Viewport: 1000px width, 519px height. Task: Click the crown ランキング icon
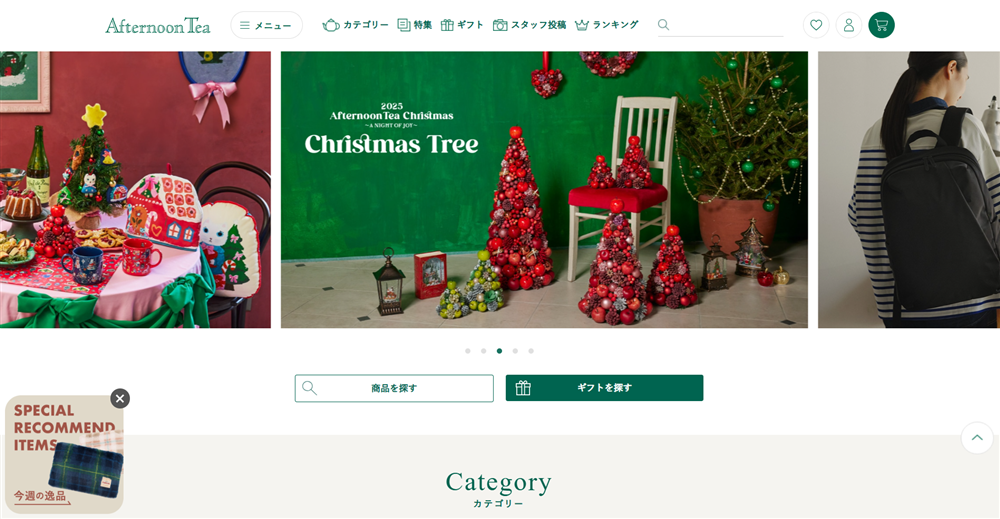coord(582,25)
